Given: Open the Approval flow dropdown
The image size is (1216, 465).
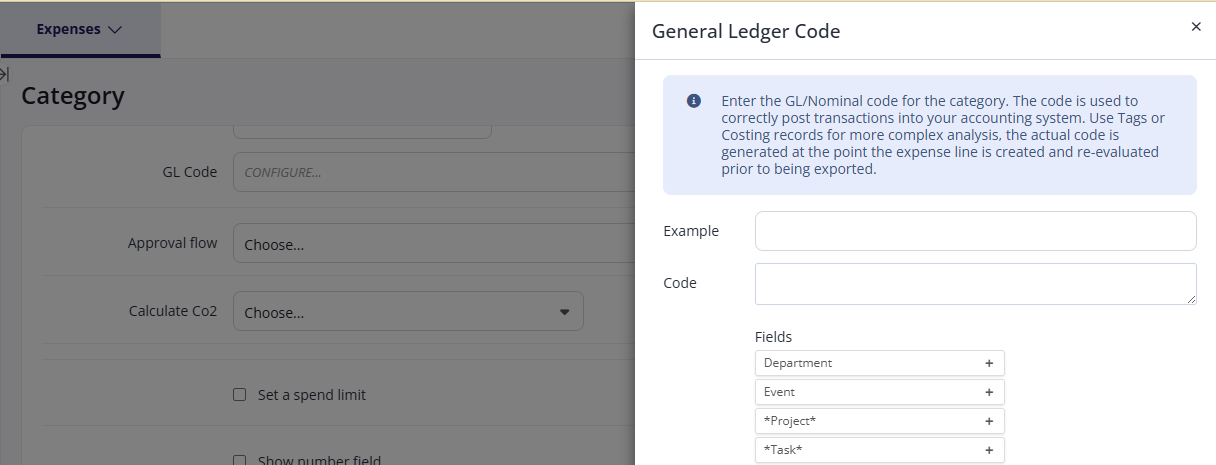Looking at the screenshot, I should pyautogui.click(x=434, y=243).
